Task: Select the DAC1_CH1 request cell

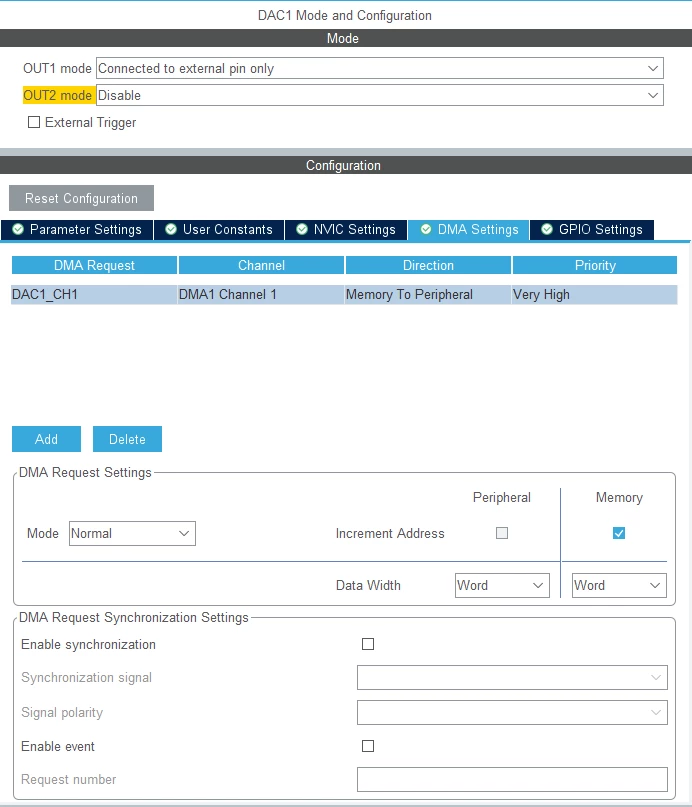Action: (94, 295)
